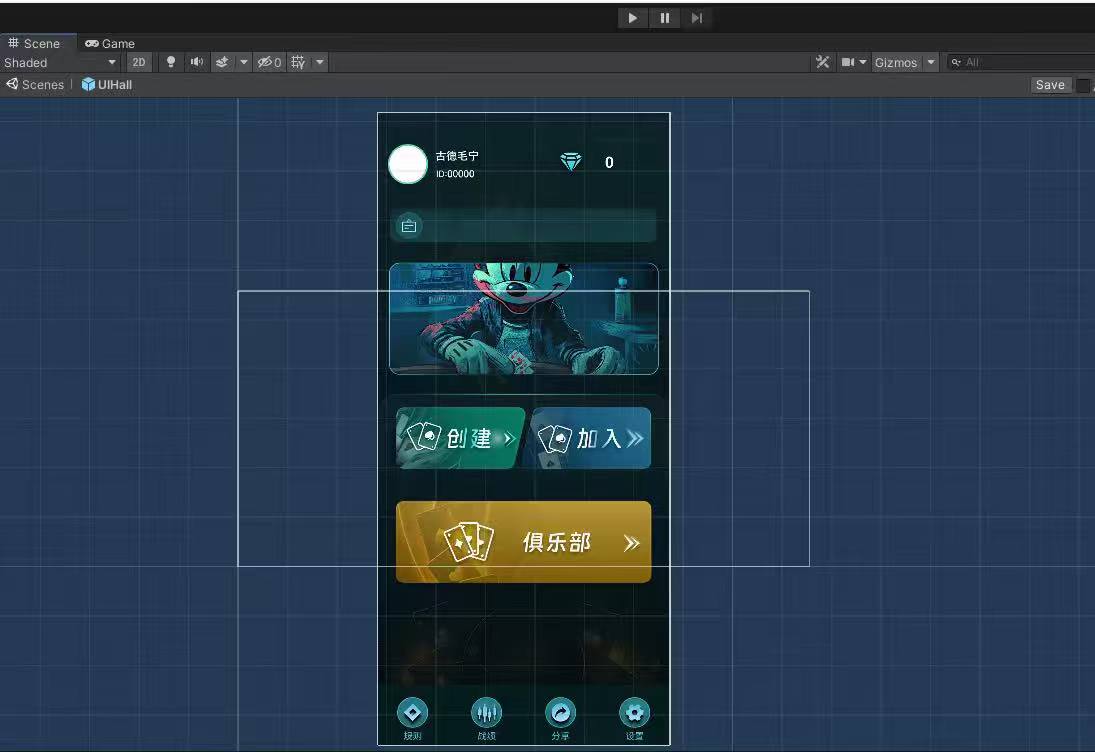The image size is (1095, 752).
Task: Expand the grid settings dropdown arrow
Action: pyautogui.click(x=320, y=62)
